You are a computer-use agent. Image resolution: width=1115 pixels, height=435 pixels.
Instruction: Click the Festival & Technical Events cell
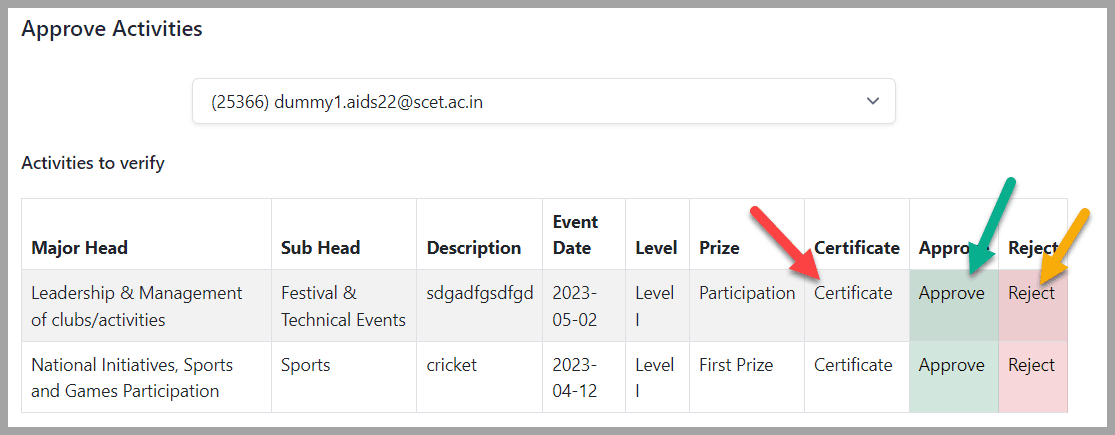343,306
